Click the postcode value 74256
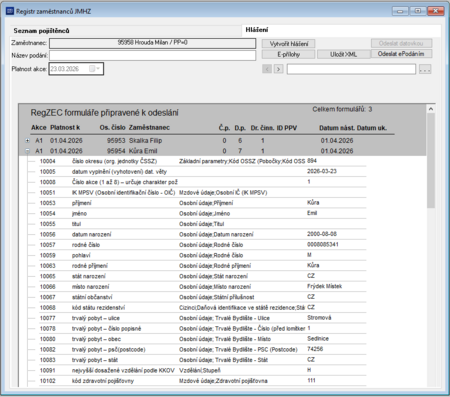Image resolution: width=450 pixels, height=397 pixels. tap(315, 349)
